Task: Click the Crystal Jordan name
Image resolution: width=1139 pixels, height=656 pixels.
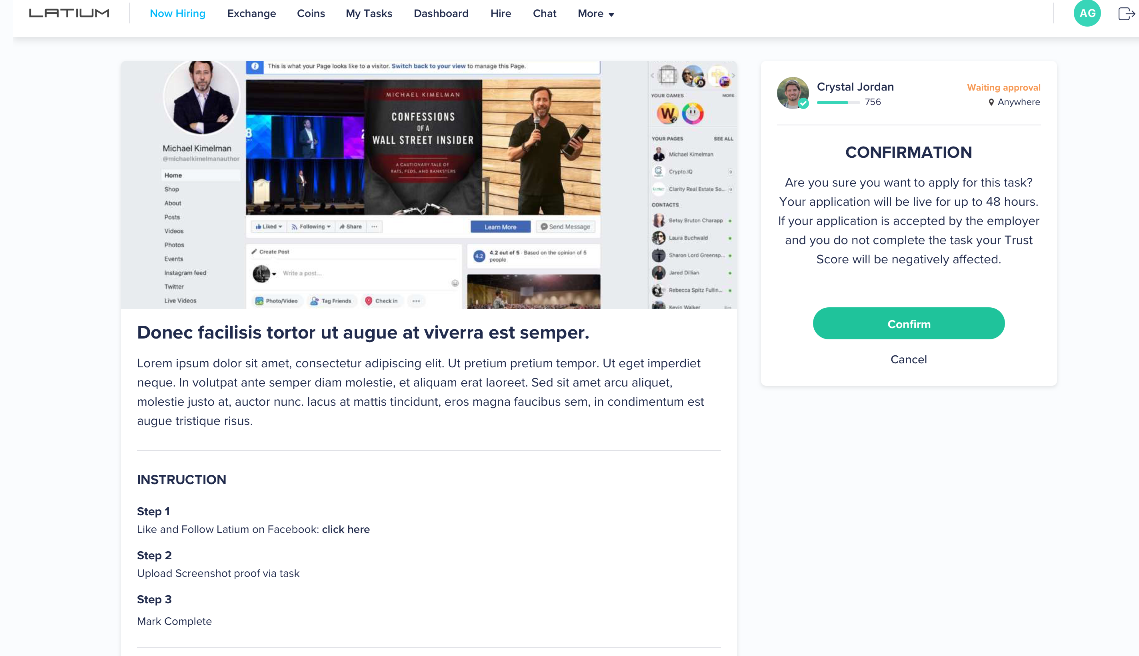Action: point(855,86)
